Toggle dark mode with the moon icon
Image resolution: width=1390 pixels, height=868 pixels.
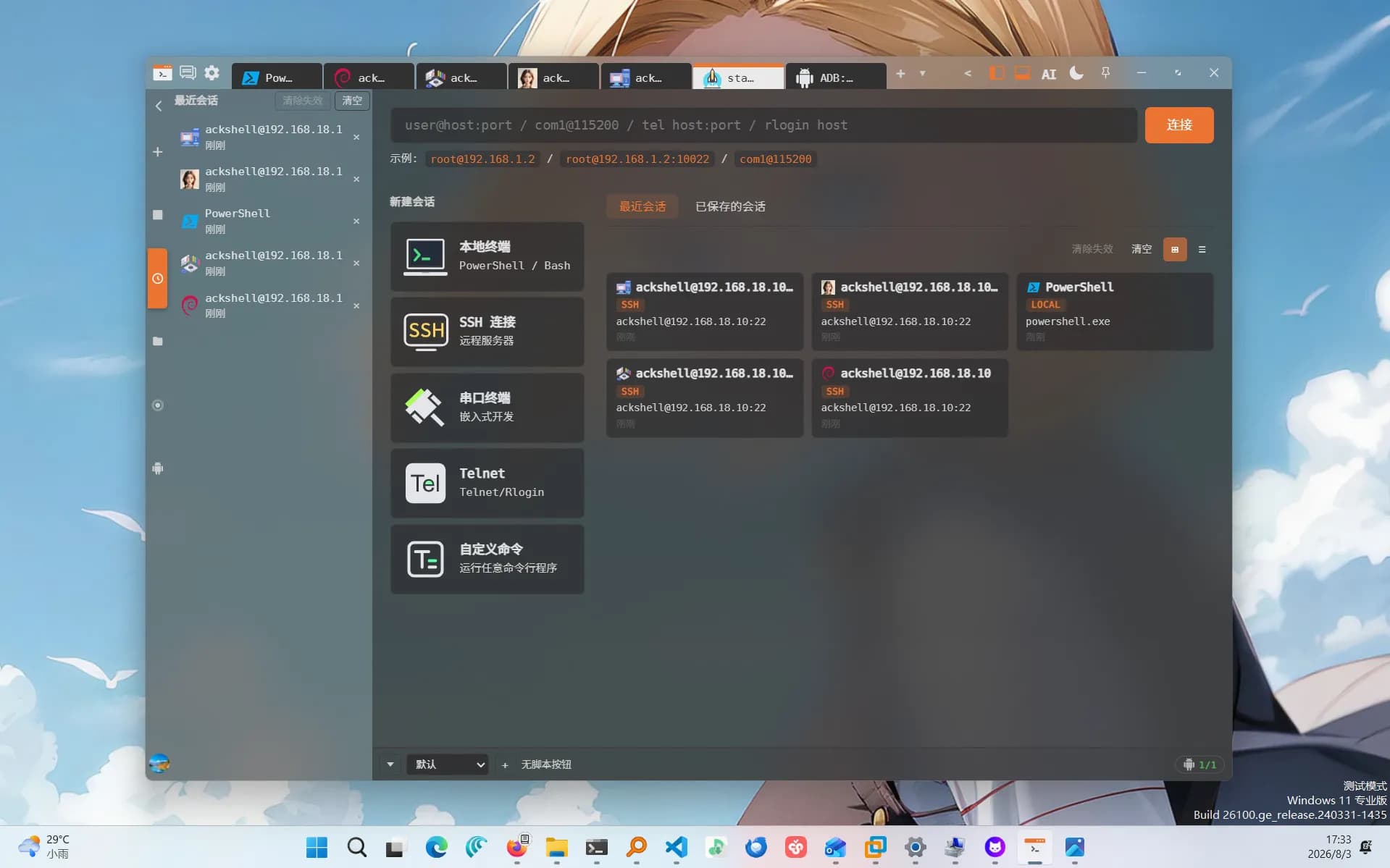click(x=1076, y=73)
